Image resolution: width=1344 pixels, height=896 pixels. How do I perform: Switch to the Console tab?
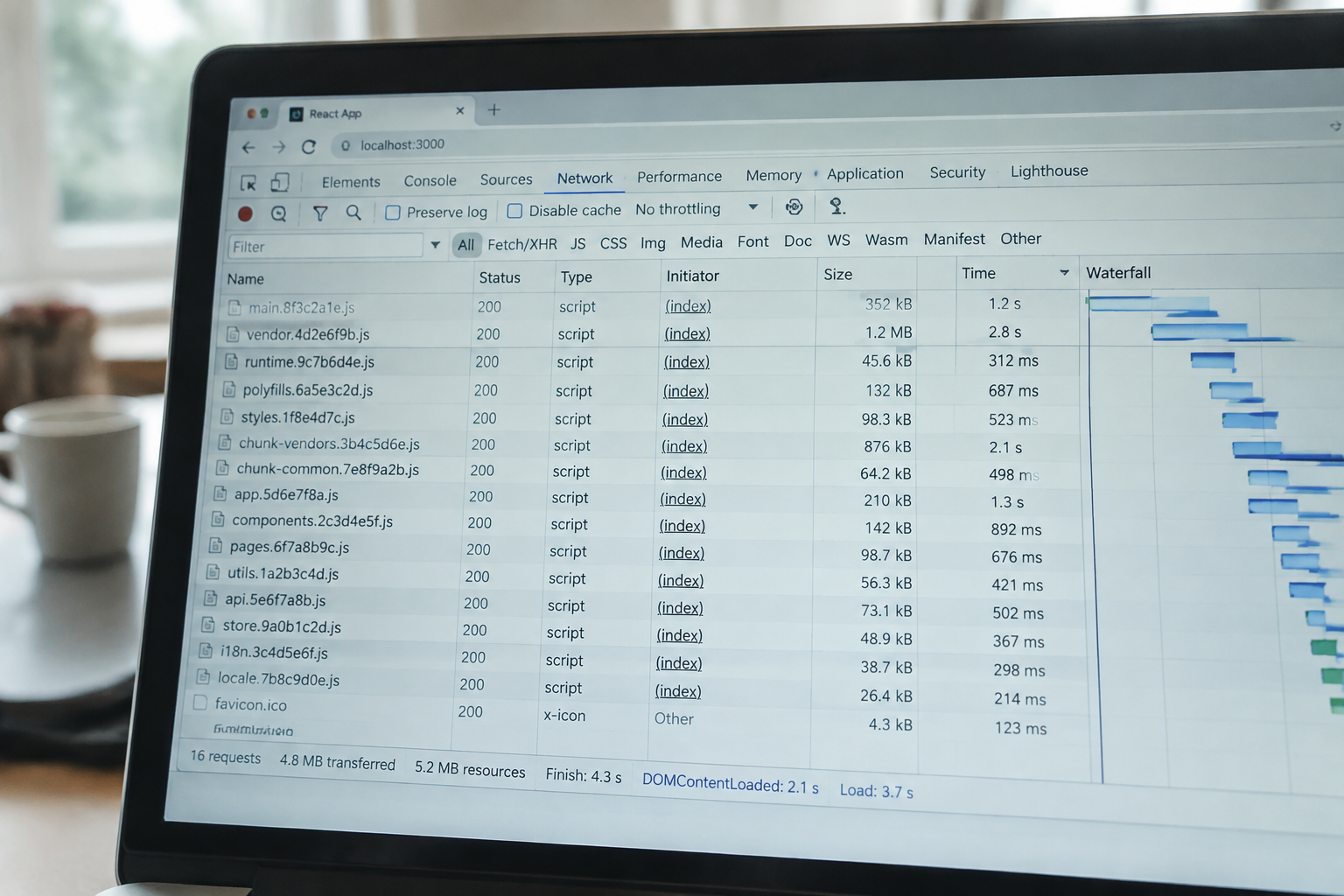tap(430, 181)
